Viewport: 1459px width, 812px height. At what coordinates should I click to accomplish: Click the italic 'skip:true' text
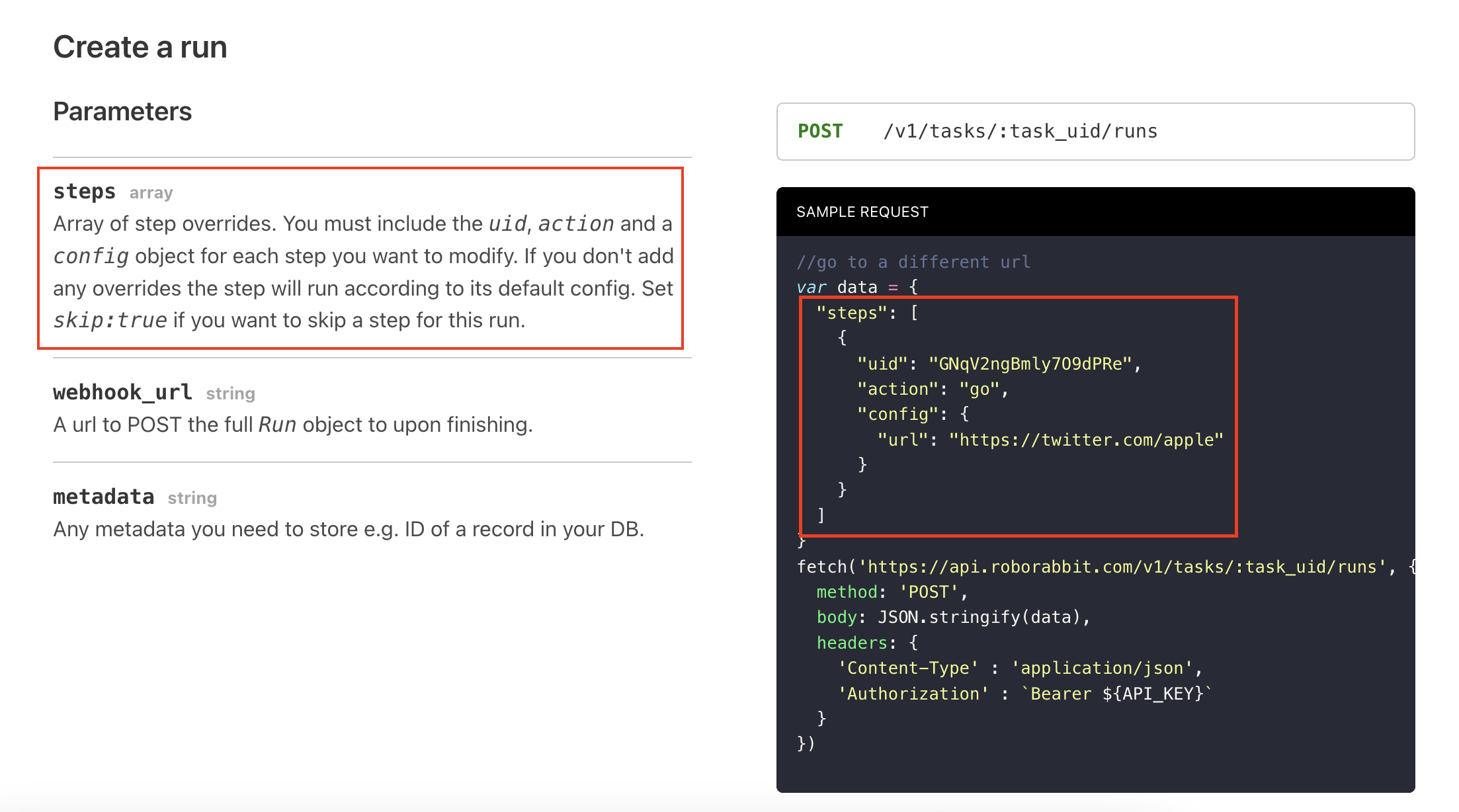click(110, 320)
